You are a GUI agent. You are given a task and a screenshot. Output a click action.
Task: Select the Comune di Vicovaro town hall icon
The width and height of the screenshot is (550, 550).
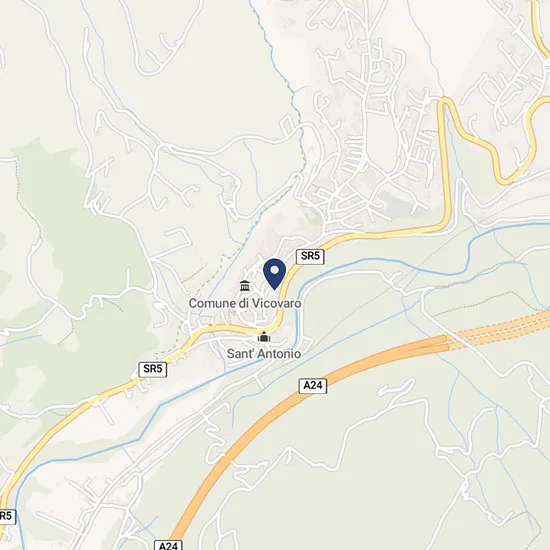[x=245, y=286]
